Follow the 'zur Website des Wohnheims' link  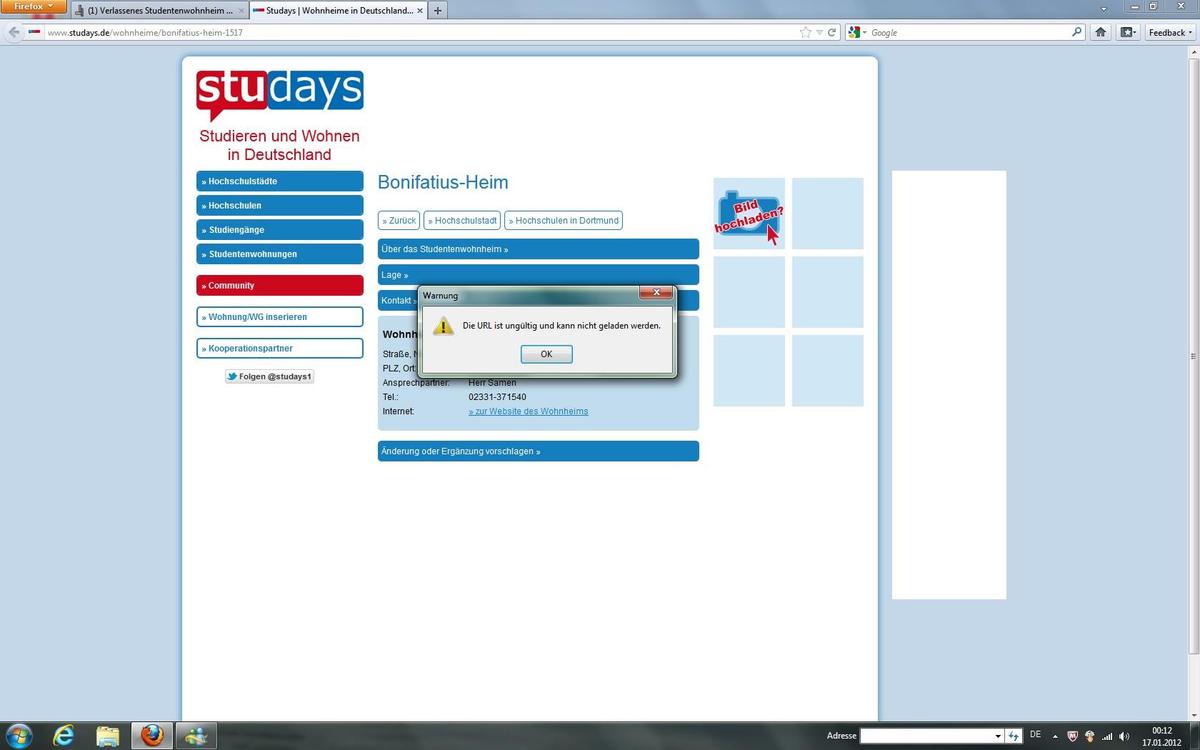coord(528,411)
